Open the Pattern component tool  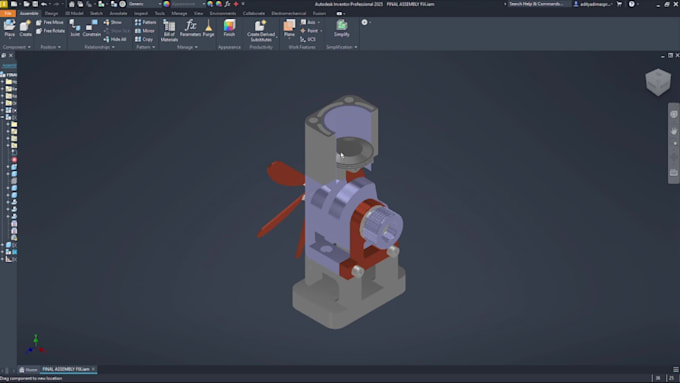(145, 22)
